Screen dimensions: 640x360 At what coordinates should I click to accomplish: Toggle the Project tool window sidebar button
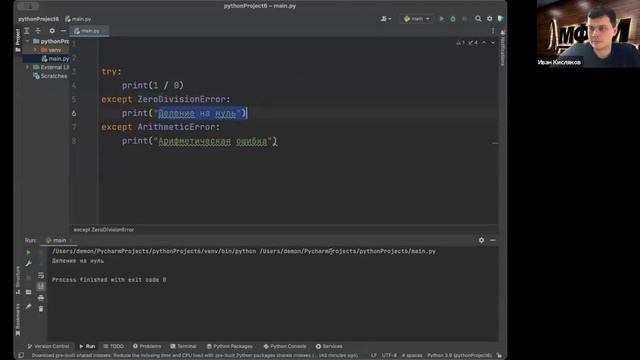pyautogui.click(x=18, y=40)
